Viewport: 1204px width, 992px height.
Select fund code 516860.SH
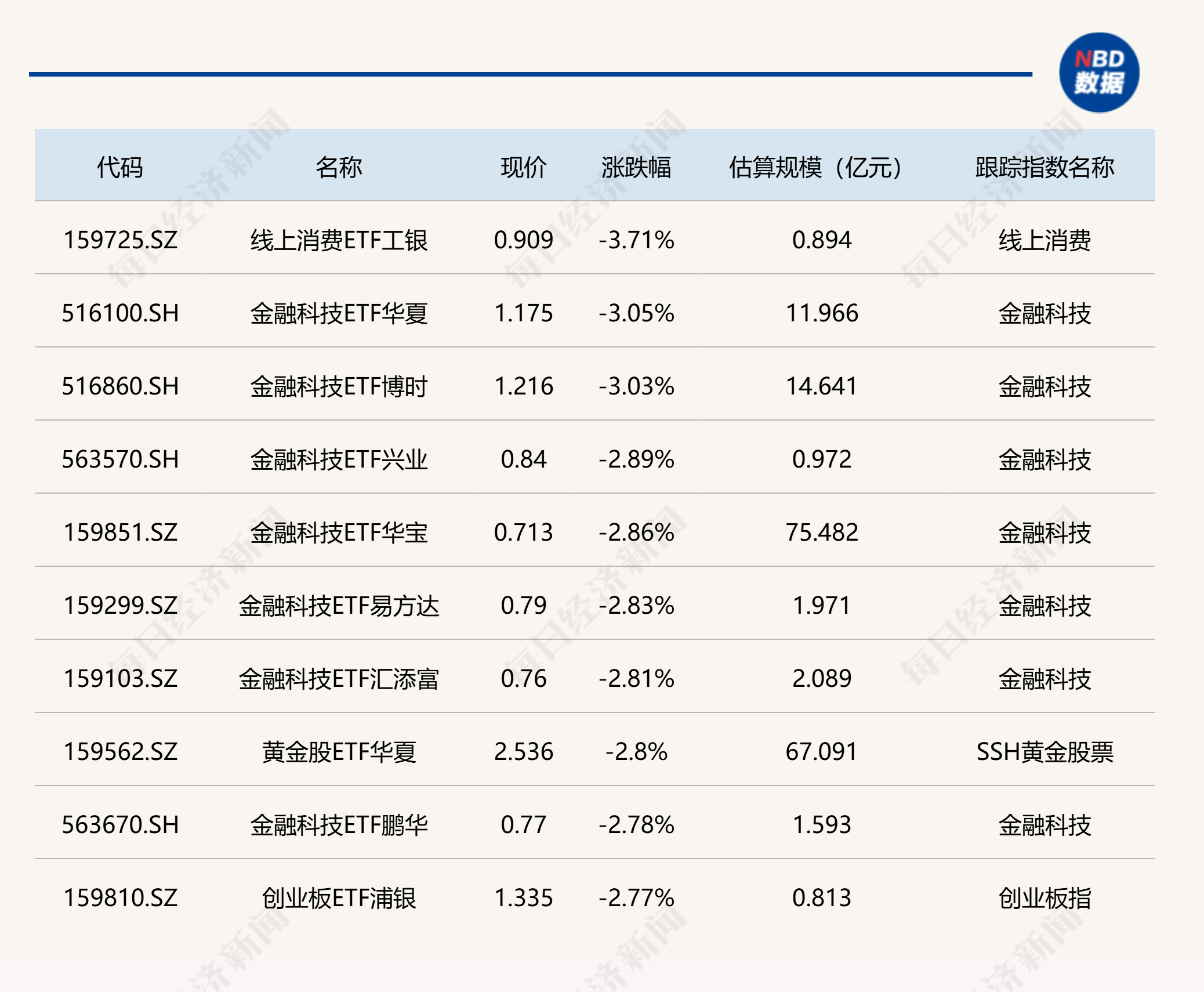(x=120, y=386)
